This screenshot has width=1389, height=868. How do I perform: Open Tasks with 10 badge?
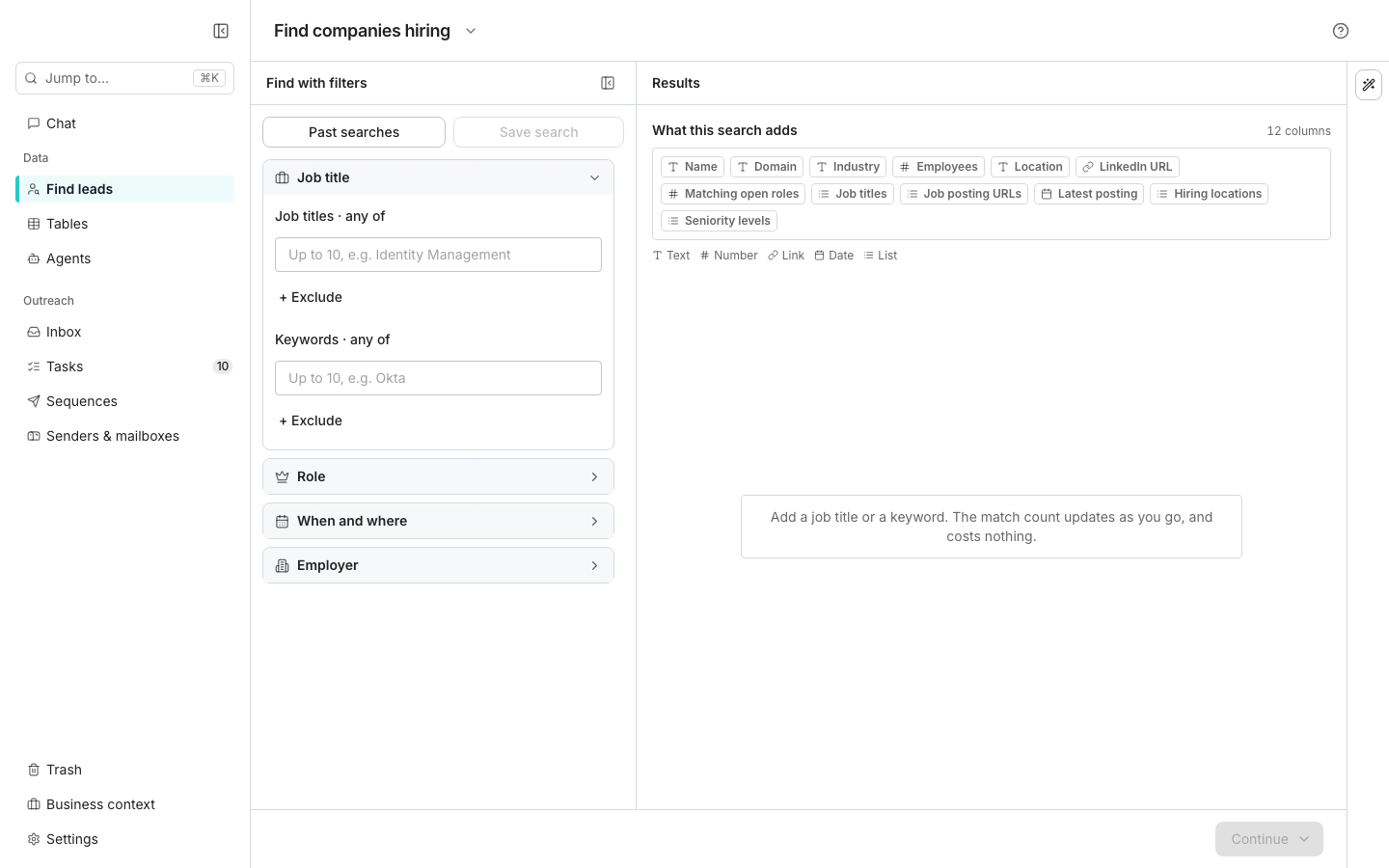coord(125,366)
